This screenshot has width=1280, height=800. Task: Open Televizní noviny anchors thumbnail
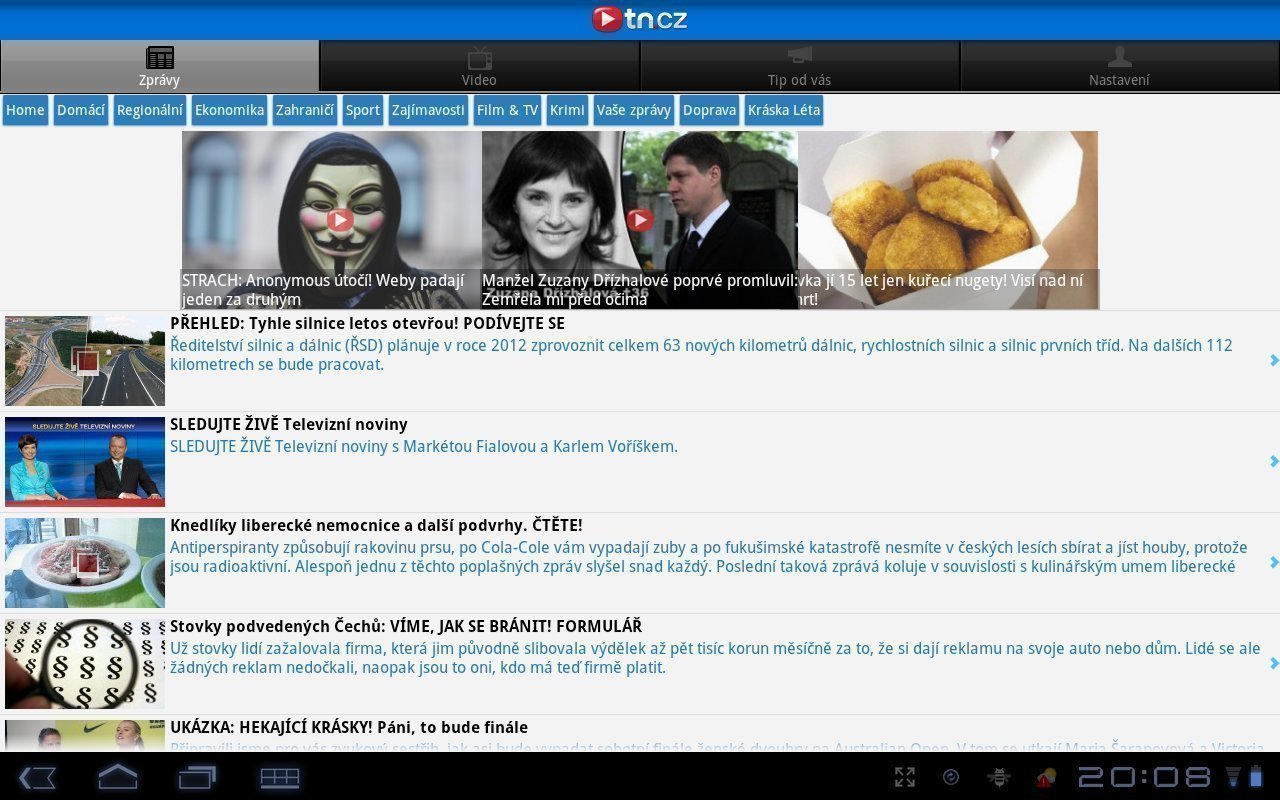coord(85,462)
